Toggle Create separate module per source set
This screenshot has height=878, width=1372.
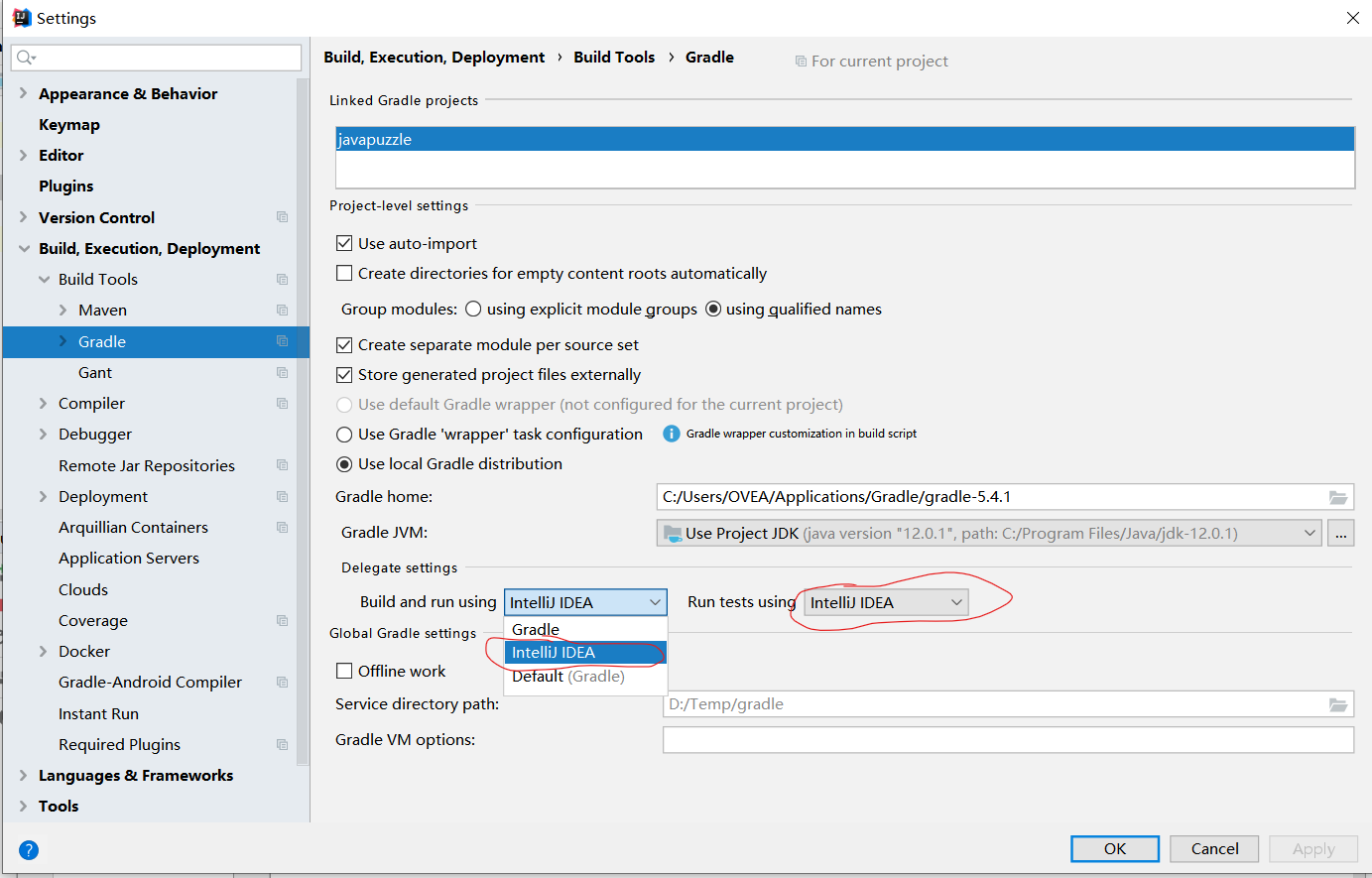point(344,344)
